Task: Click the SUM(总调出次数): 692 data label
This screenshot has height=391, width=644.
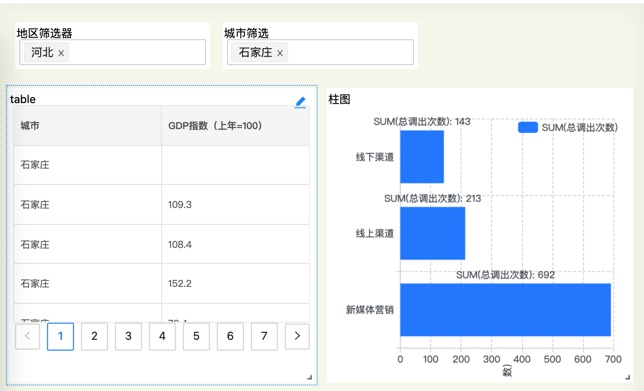Action: click(505, 275)
